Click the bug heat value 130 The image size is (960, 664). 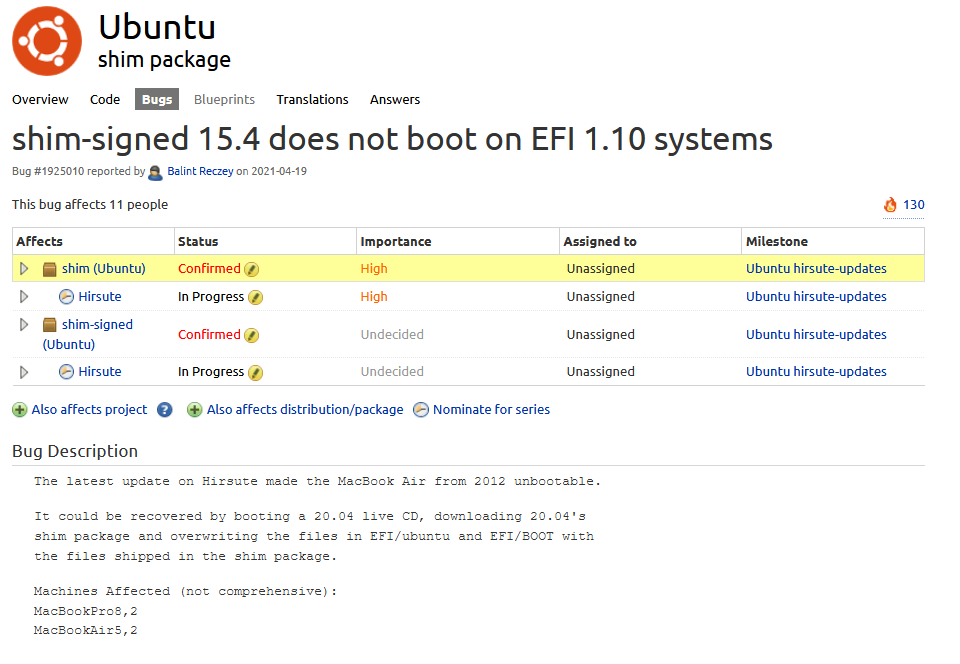pyautogui.click(x=913, y=205)
